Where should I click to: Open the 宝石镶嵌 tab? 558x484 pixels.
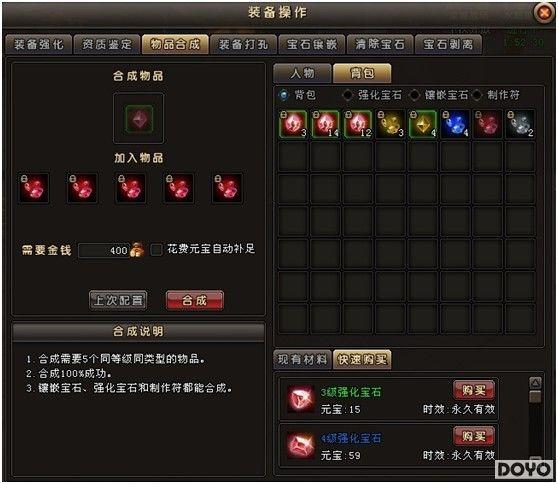click(312, 44)
